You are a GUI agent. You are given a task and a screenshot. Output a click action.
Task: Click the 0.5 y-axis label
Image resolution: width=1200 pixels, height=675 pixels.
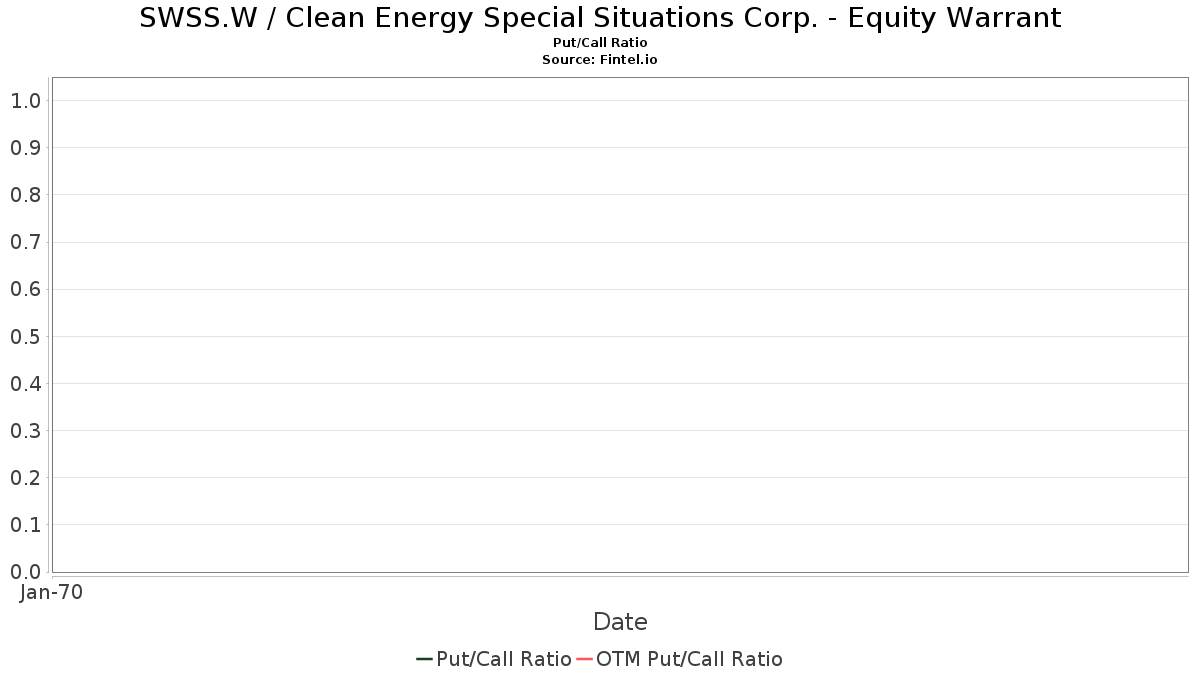(x=26, y=336)
